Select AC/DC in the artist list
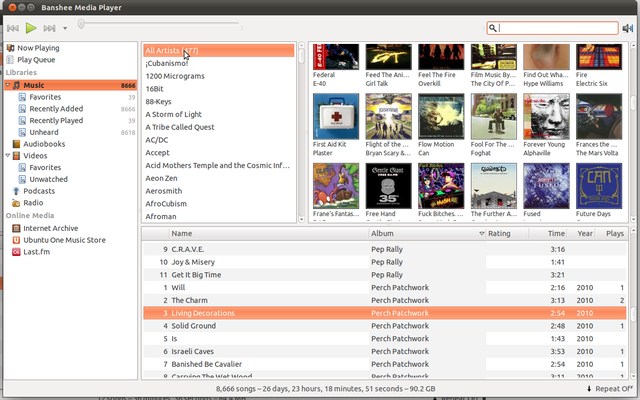 156,140
